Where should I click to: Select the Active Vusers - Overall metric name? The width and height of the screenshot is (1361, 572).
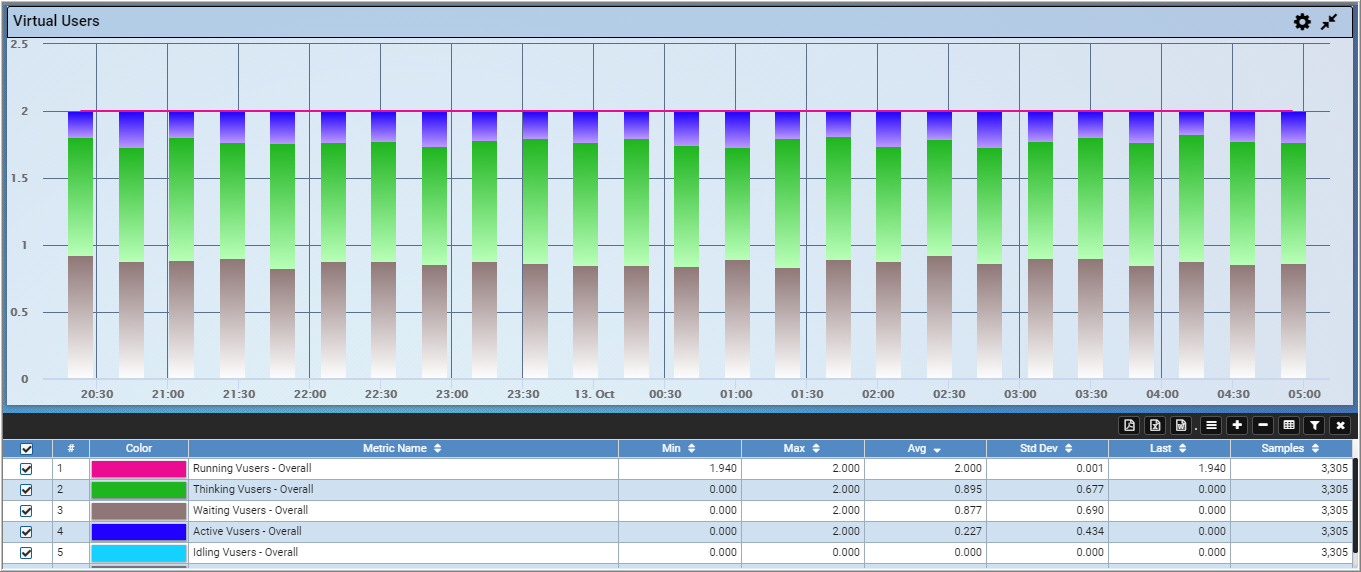coord(247,531)
